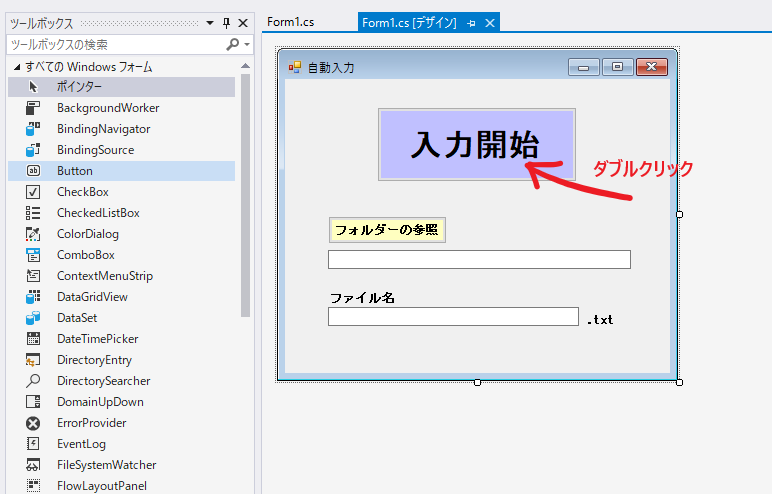Click the ErrorProvider icon
The width and height of the screenshot is (772, 494).
point(33,423)
